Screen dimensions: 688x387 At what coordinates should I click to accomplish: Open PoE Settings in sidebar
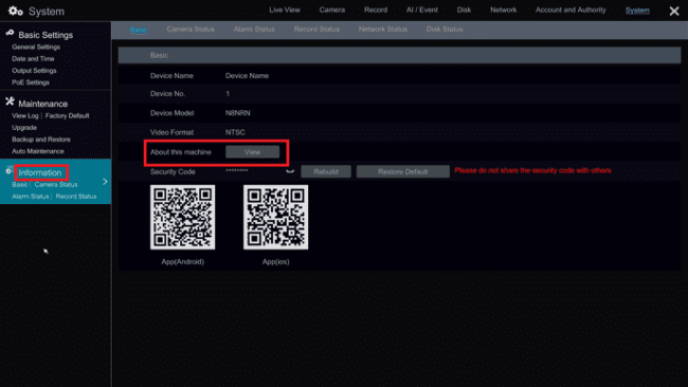[31, 82]
